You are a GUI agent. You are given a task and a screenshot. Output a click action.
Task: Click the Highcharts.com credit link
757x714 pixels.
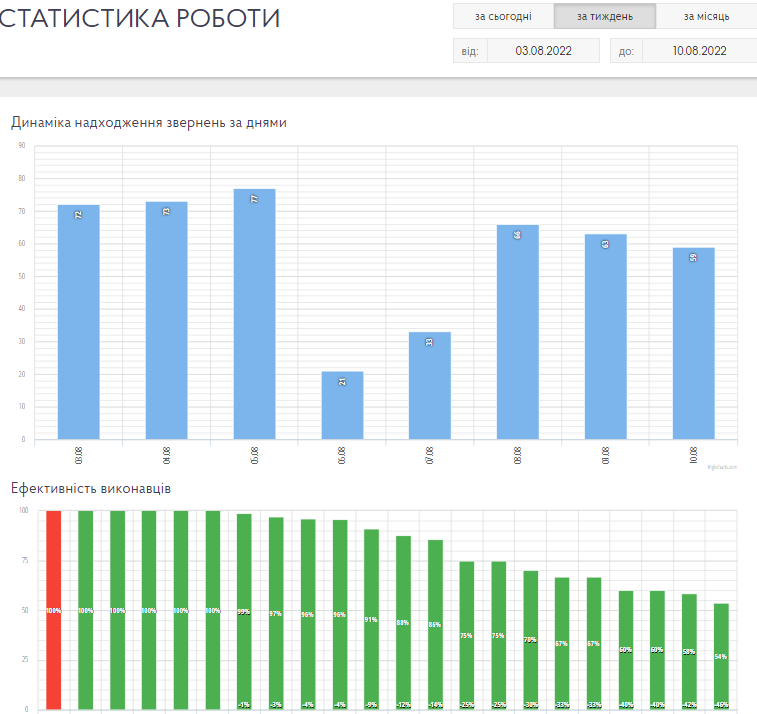pos(722,467)
